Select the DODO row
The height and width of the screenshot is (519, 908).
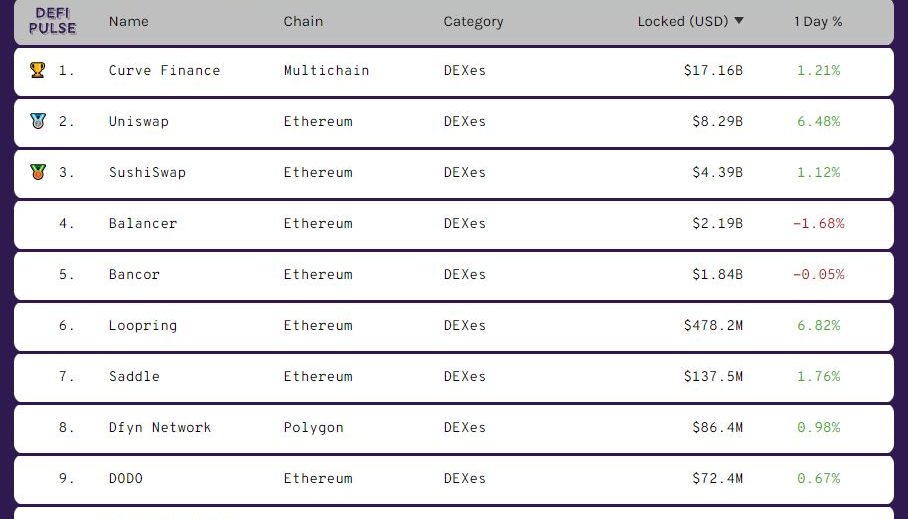tap(454, 479)
